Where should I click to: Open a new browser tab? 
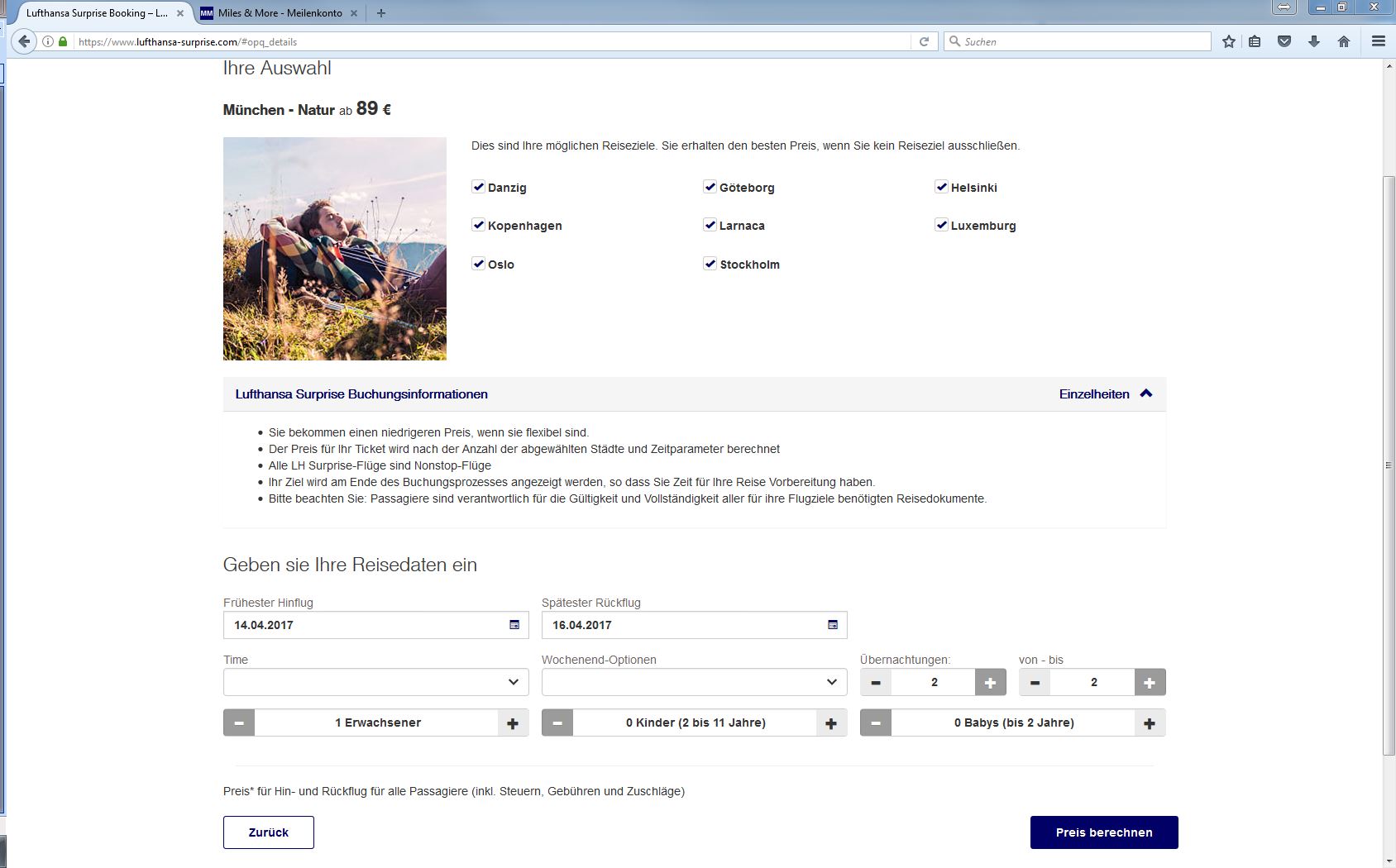[x=381, y=13]
